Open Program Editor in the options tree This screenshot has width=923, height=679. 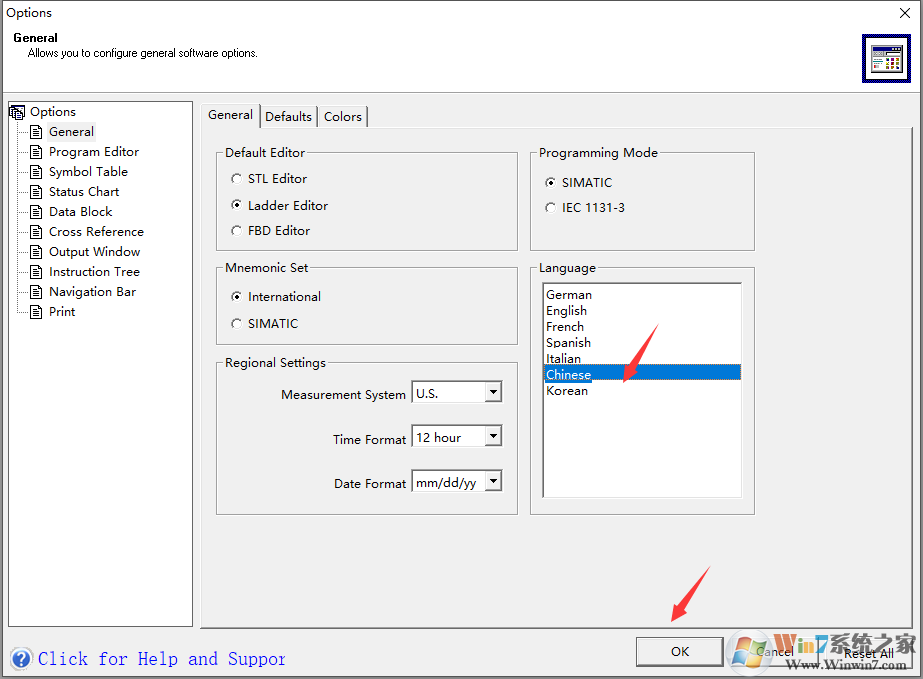[94, 152]
